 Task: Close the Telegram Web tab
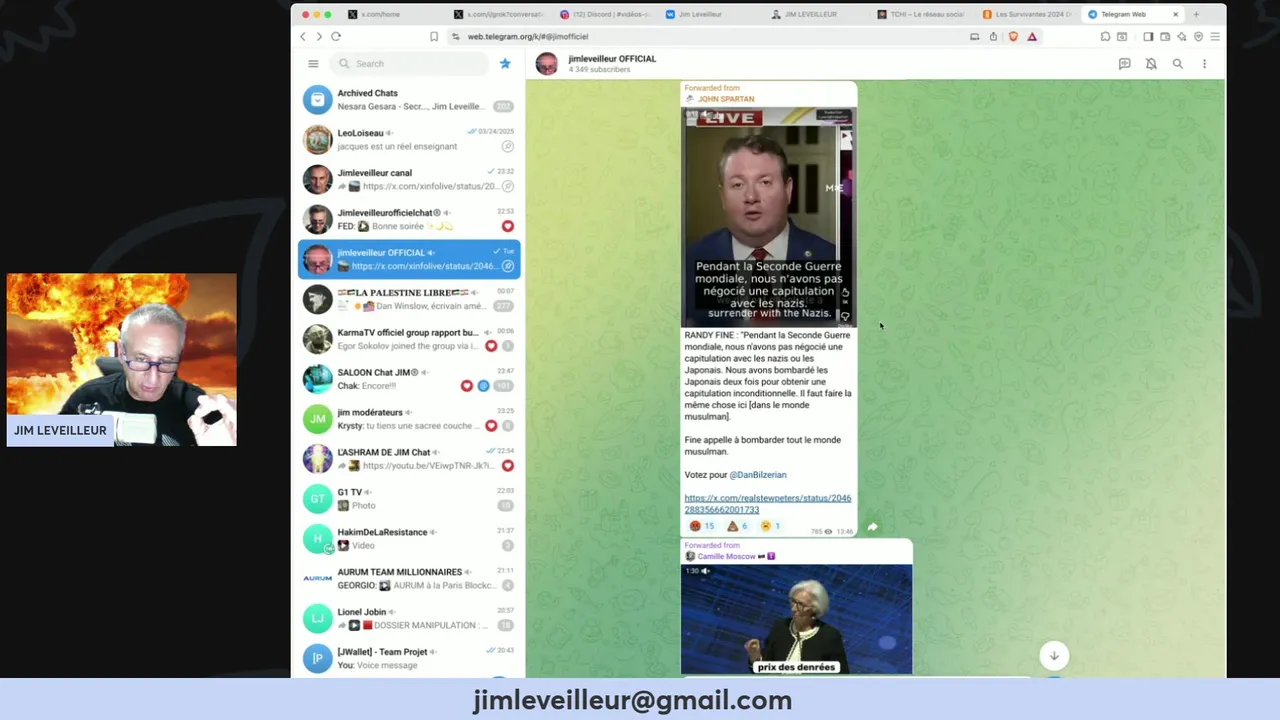(x=1175, y=14)
